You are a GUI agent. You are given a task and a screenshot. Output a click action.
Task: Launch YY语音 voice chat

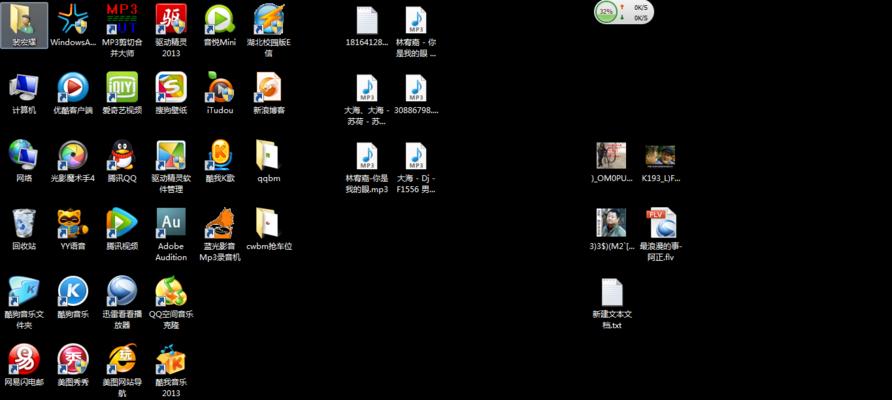click(73, 229)
